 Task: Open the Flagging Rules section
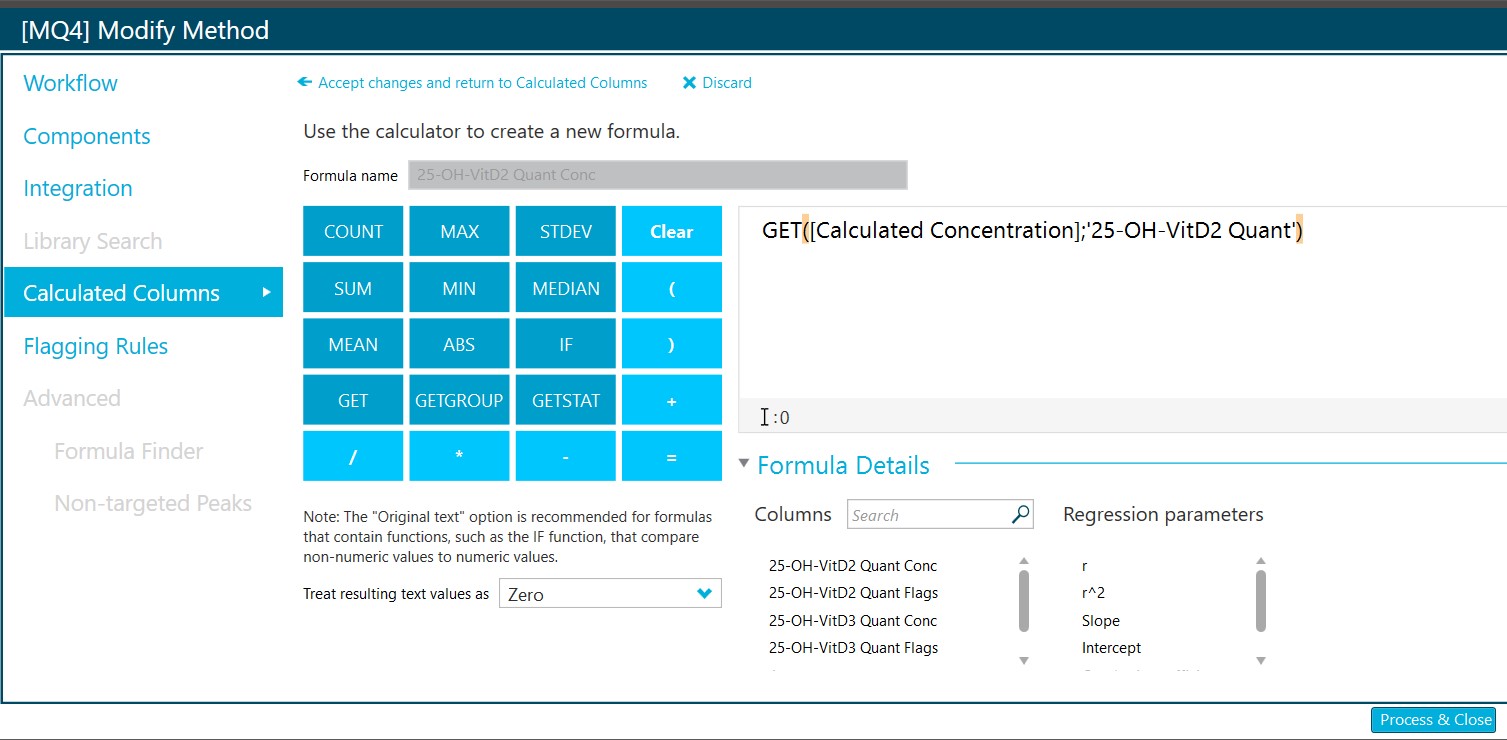coord(95,346)
